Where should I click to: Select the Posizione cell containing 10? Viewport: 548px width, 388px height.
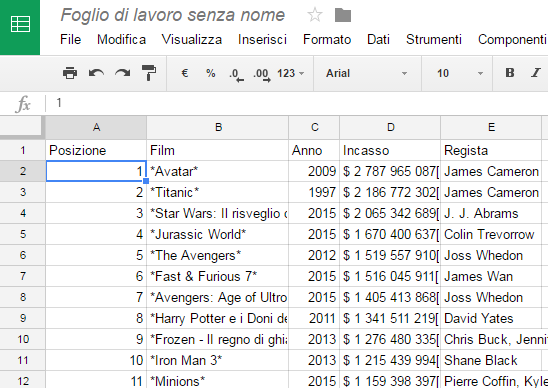(96, 360)
